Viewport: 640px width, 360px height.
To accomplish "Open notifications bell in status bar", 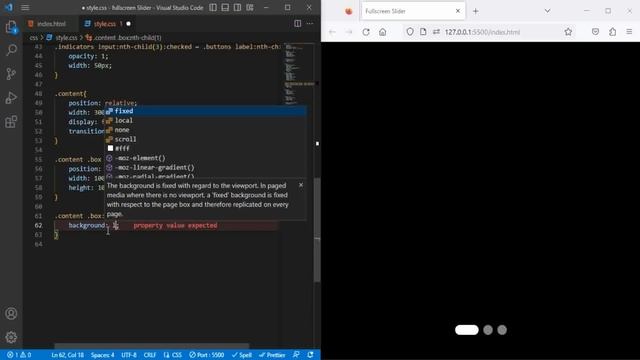I will 311,355.
